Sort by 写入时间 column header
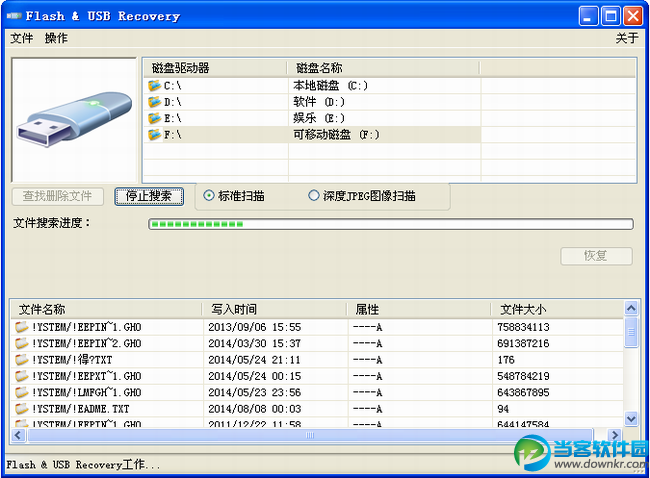Viewport: 650px width, 478px height. (x=274, y=309)
